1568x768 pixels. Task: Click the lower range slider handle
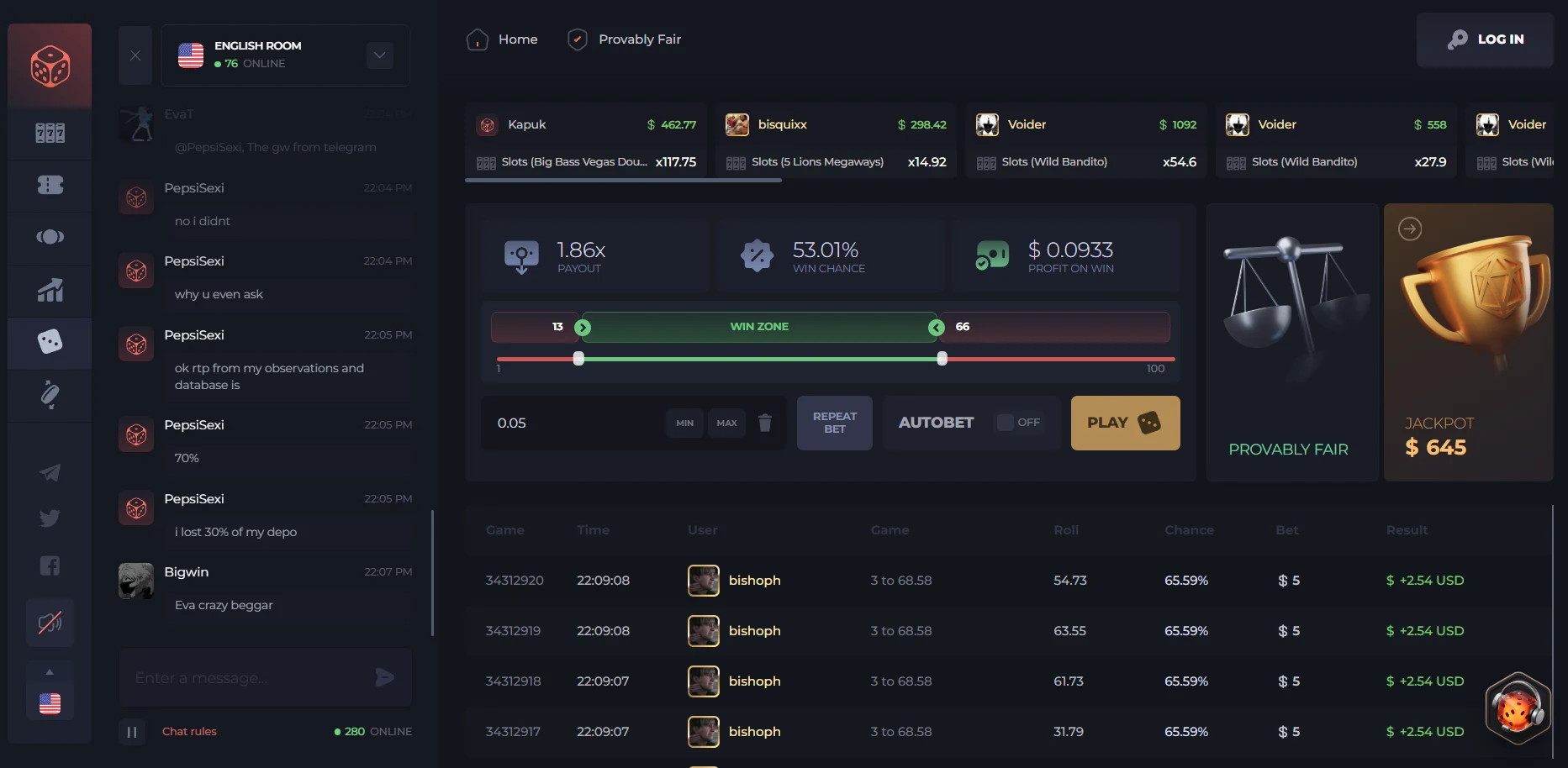pos(578,359)
